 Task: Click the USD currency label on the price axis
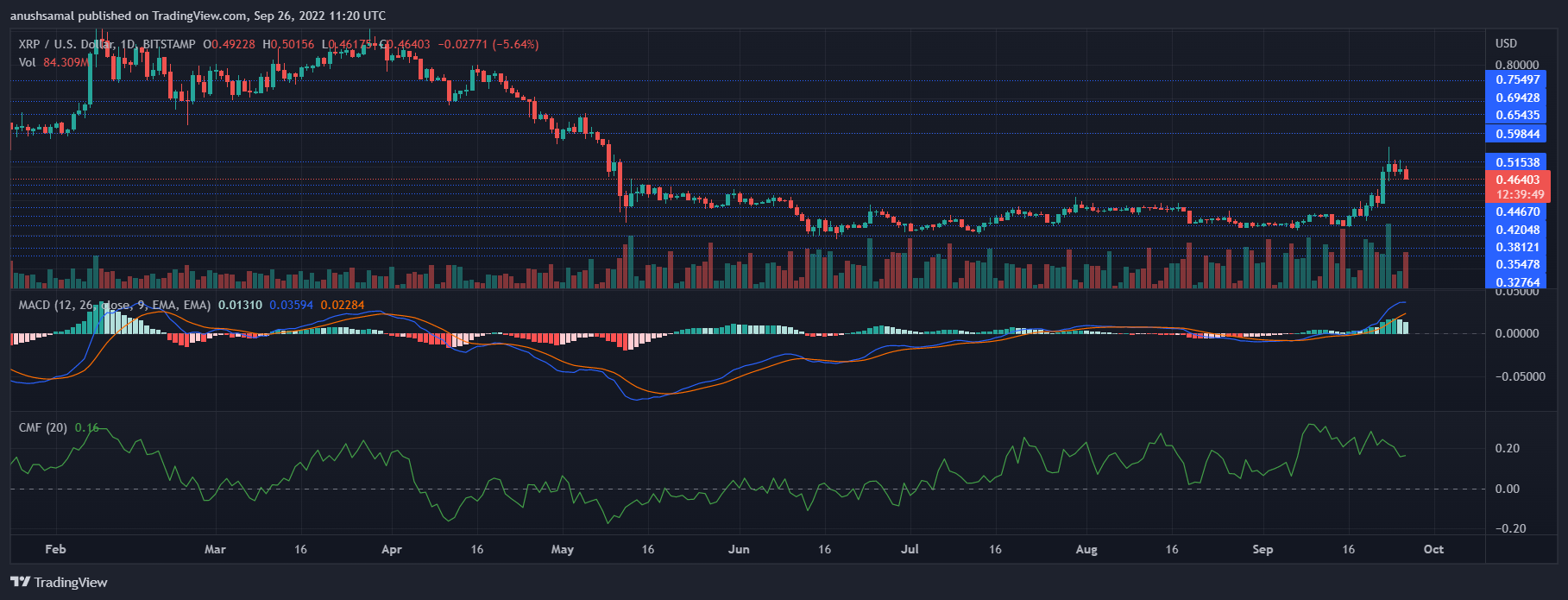(x=1506, y=43)
